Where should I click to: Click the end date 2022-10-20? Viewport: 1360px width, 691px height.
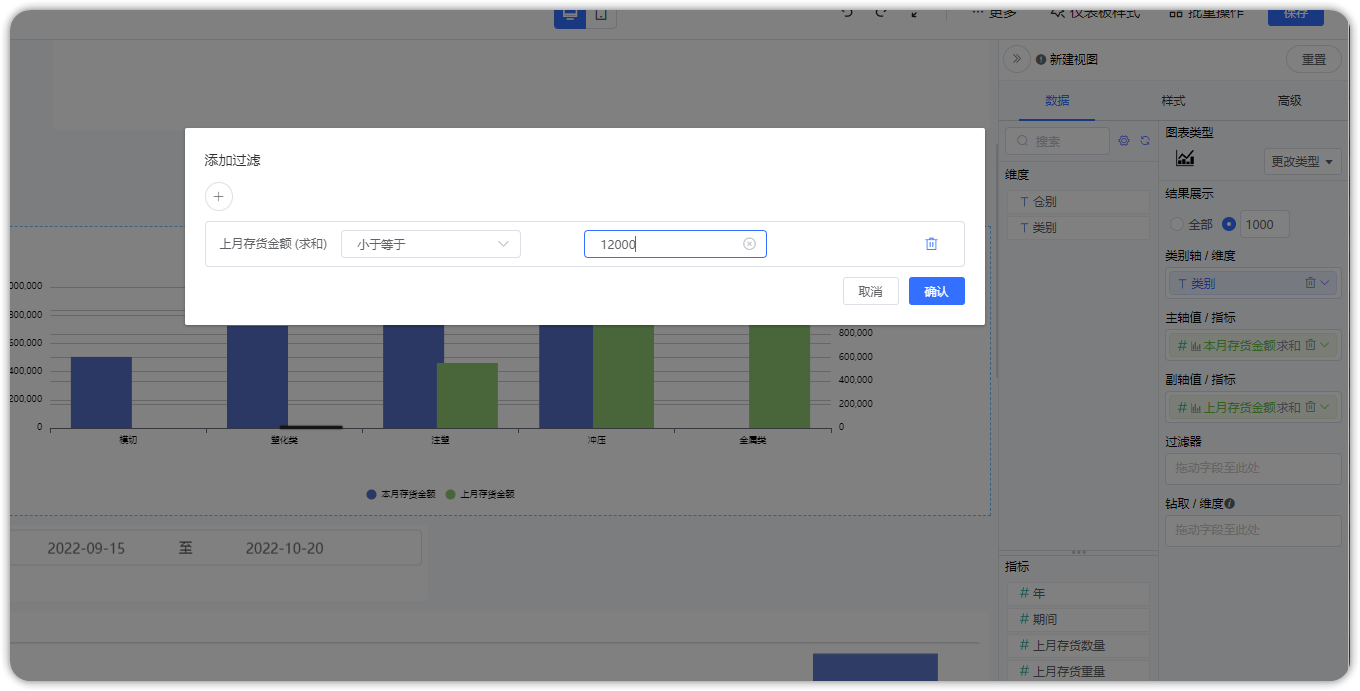(x=284, y=548)
